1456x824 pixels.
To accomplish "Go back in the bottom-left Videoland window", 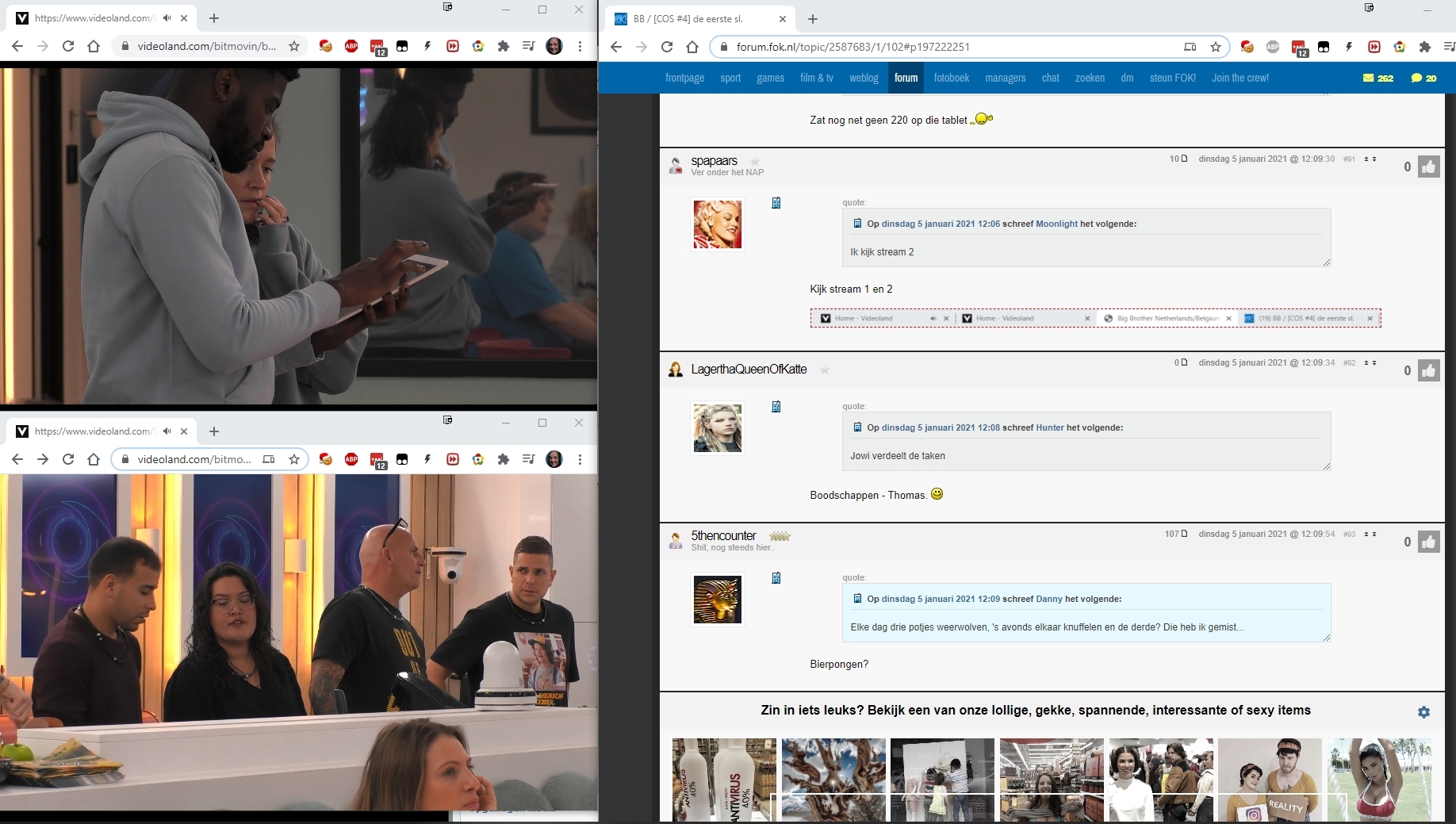I will tap(17, 459).
